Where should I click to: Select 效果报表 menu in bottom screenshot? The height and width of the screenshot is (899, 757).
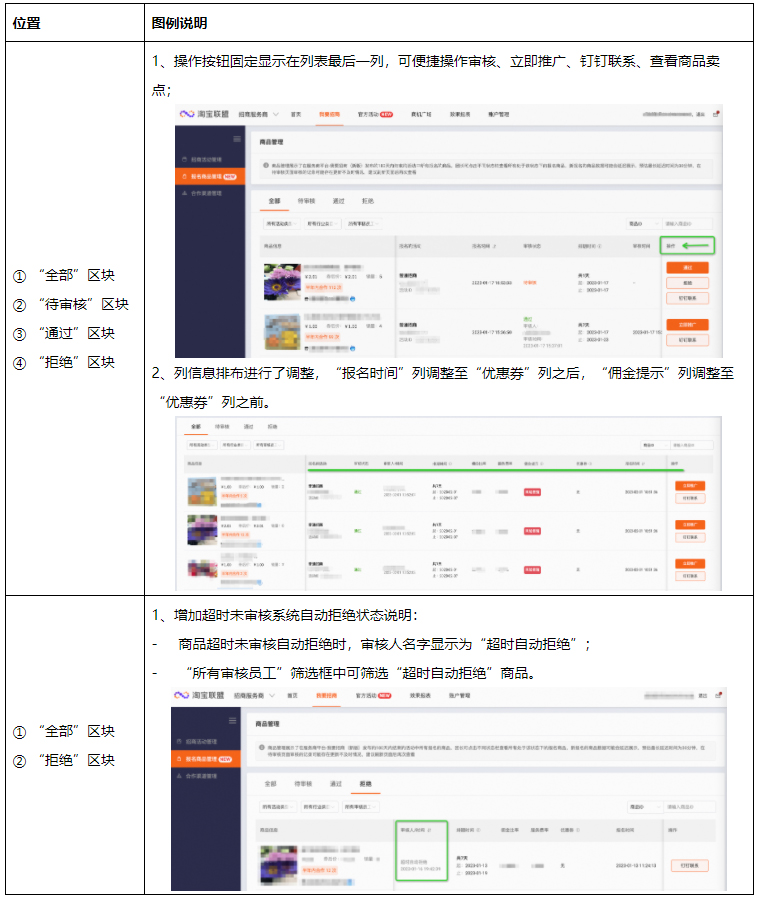click(420, 695)
